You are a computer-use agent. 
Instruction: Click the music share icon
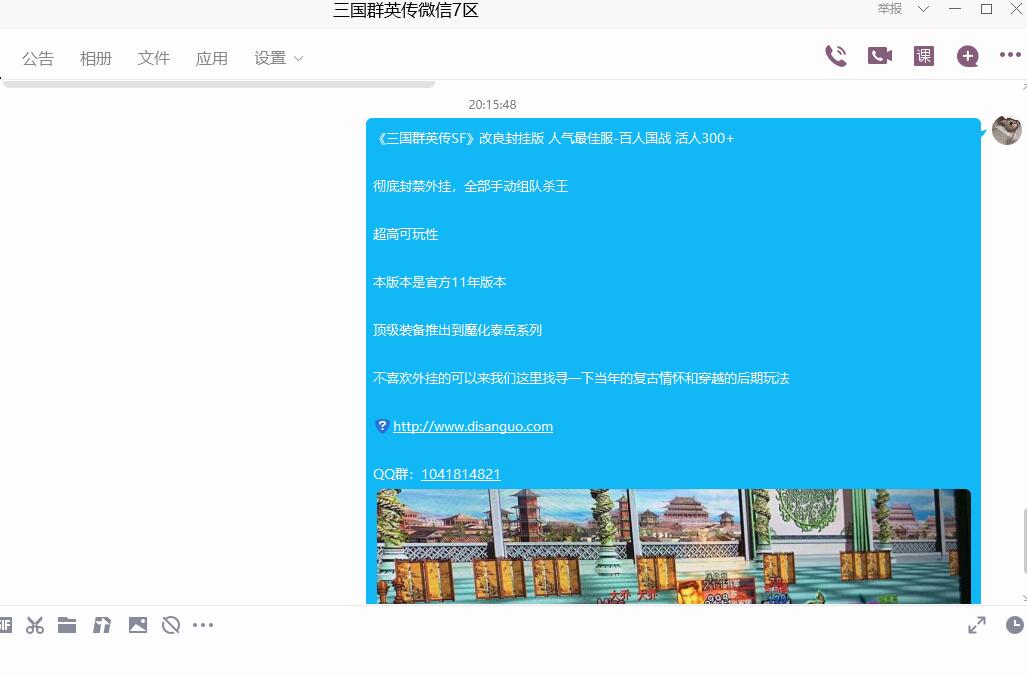[x=102, y=625]
